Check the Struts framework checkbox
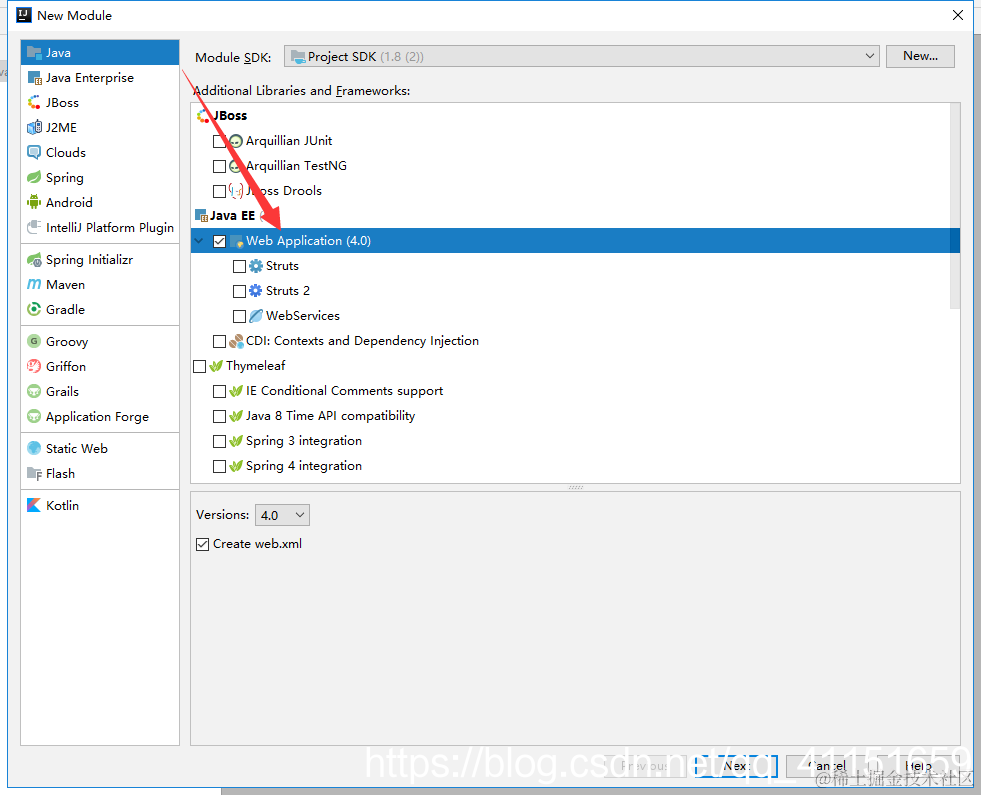Screen dimensions: 981x795 click(239, 266)
